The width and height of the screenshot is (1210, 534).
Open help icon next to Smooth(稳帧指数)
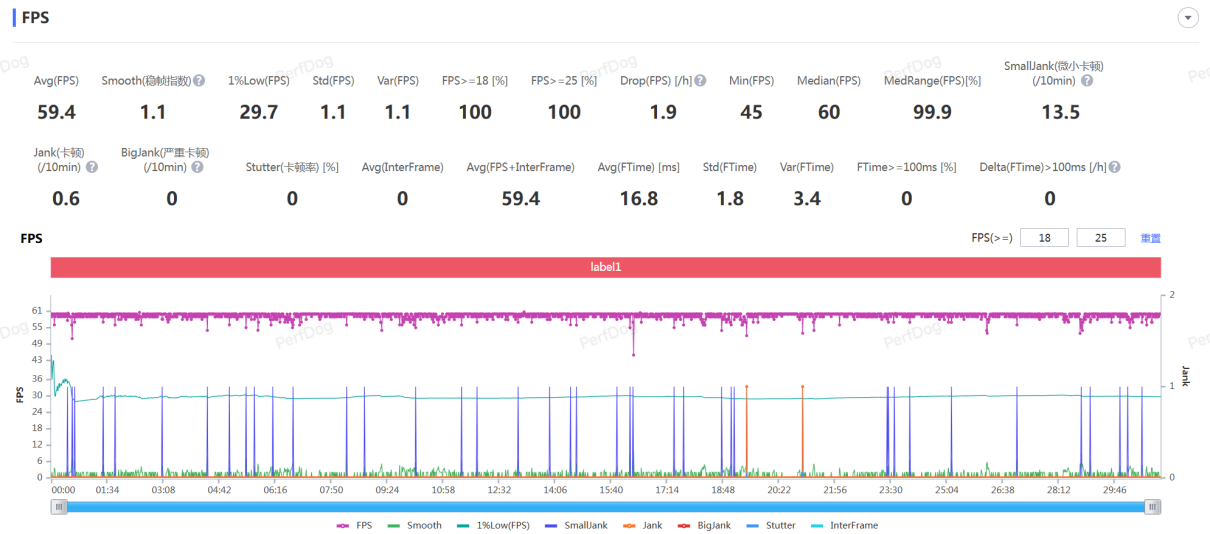(199, 81)
